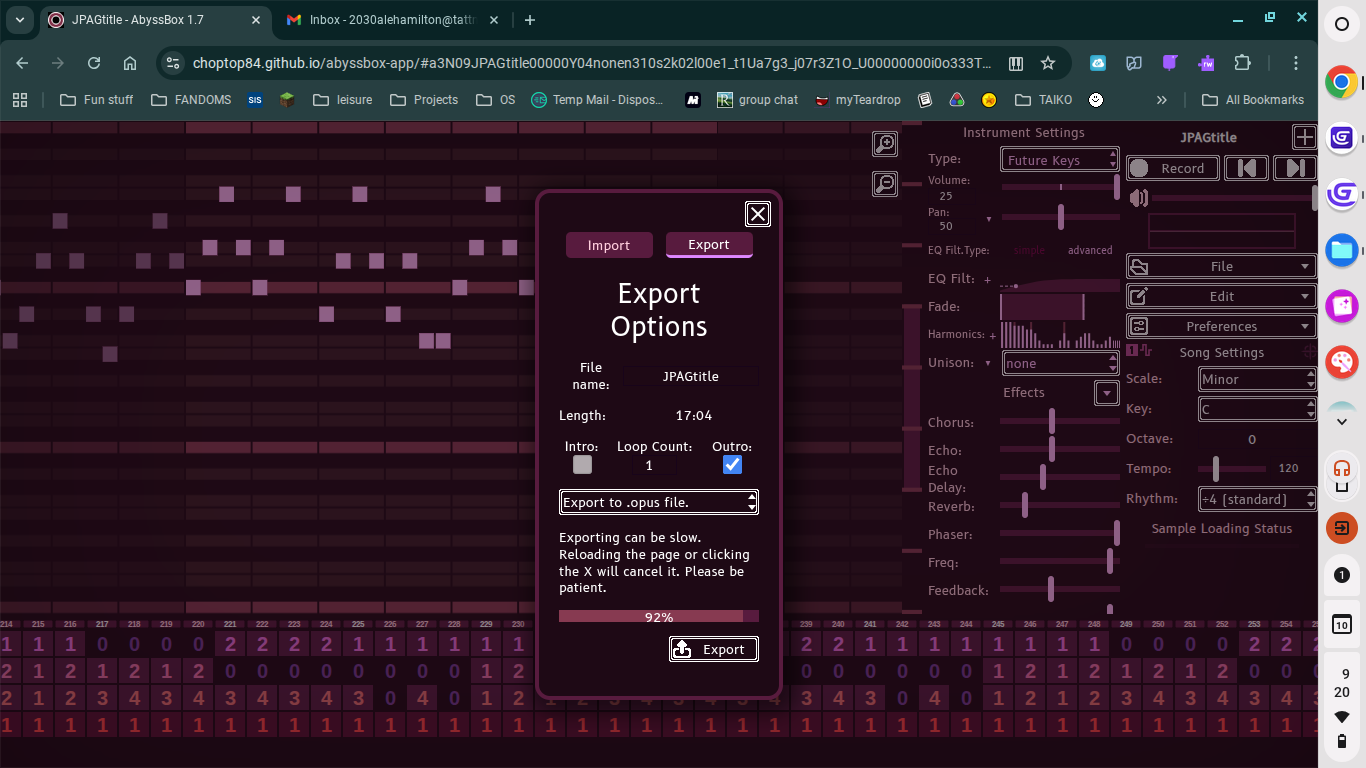
Task: Open the Key dropdown
Action: coord(1257,409)
